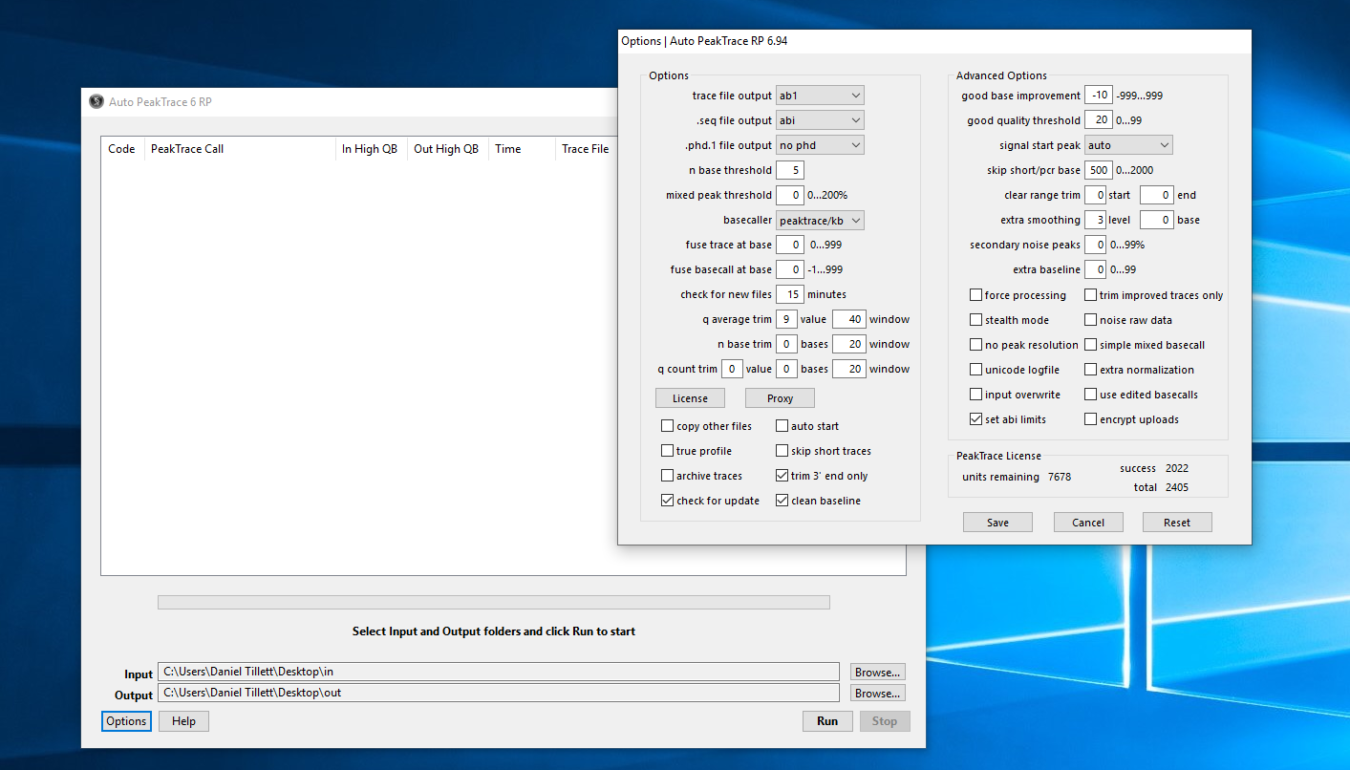
Task: Click the Input path text field
Action: coord(499,672)
